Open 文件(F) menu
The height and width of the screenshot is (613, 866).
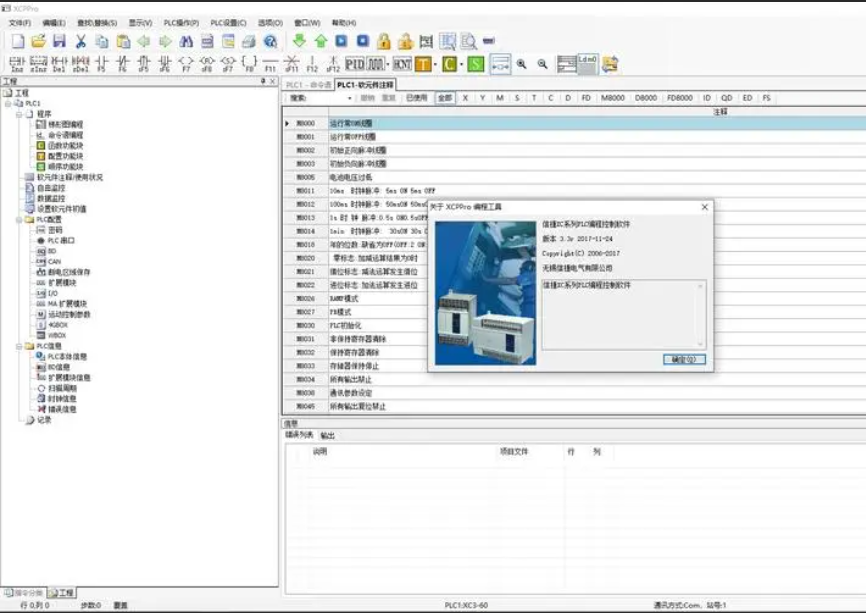tap(20, 23)
